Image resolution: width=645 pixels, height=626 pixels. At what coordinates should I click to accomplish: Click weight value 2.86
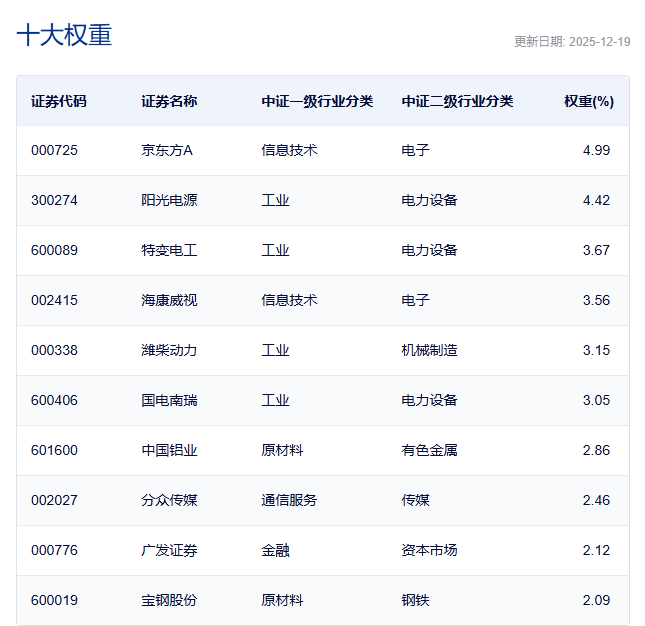(596, 450)
